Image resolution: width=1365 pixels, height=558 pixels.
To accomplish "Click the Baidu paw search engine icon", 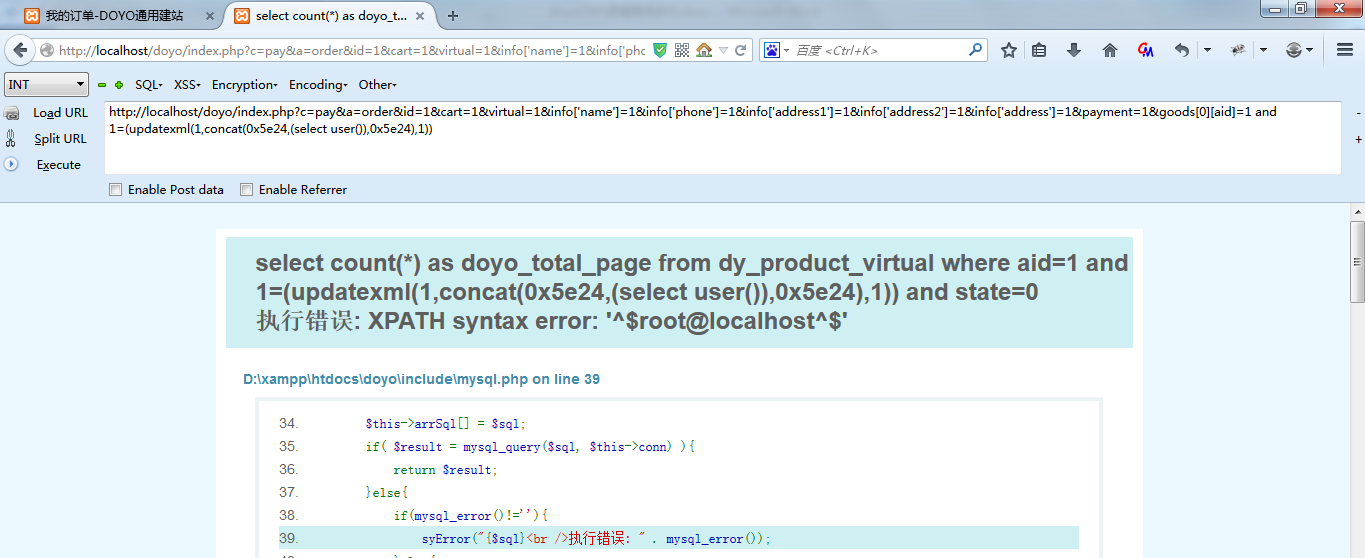I will (772, 50).
